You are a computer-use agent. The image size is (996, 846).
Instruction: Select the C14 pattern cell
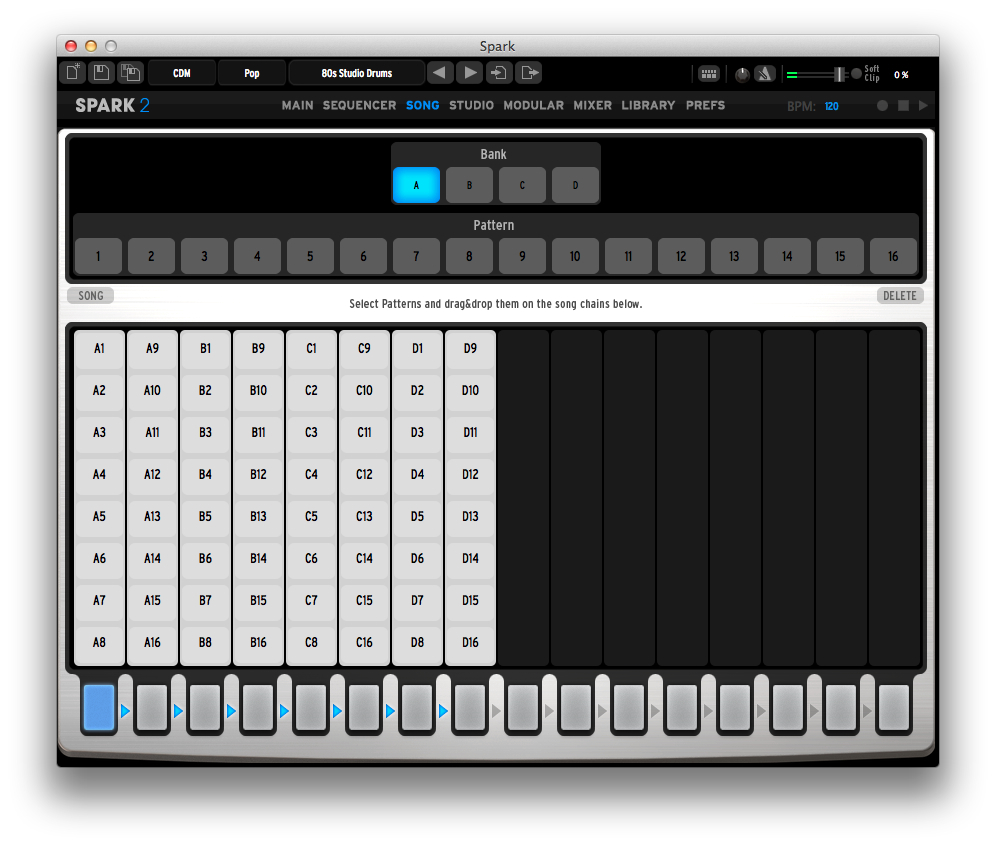364,558
